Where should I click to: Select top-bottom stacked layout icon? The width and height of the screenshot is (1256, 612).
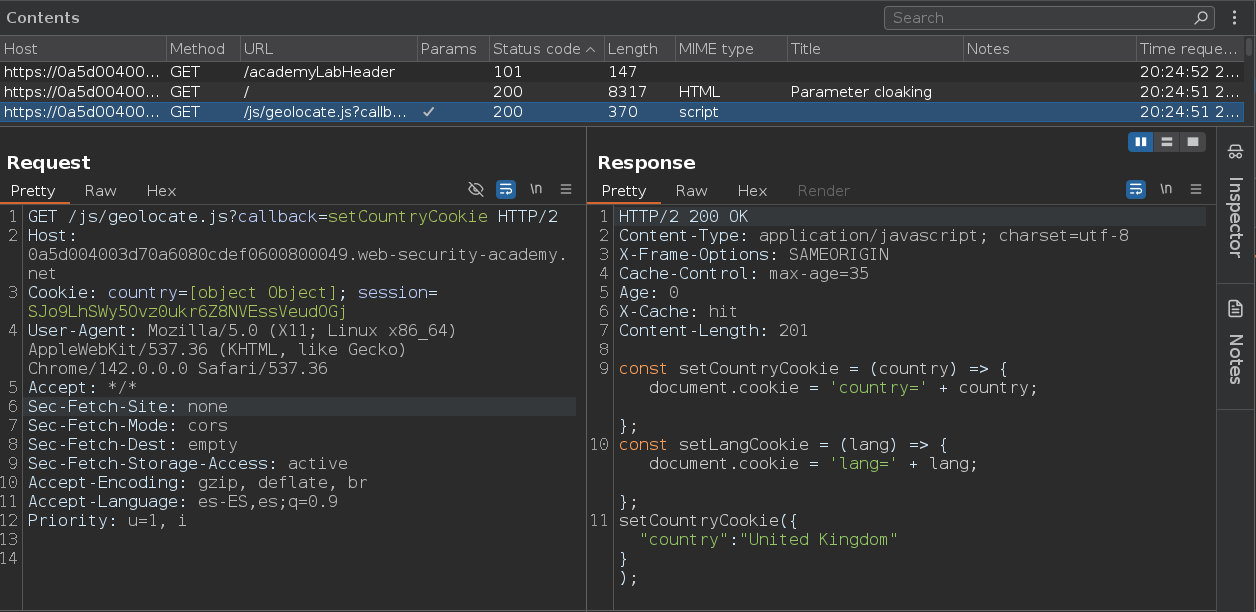(1166, 142)
